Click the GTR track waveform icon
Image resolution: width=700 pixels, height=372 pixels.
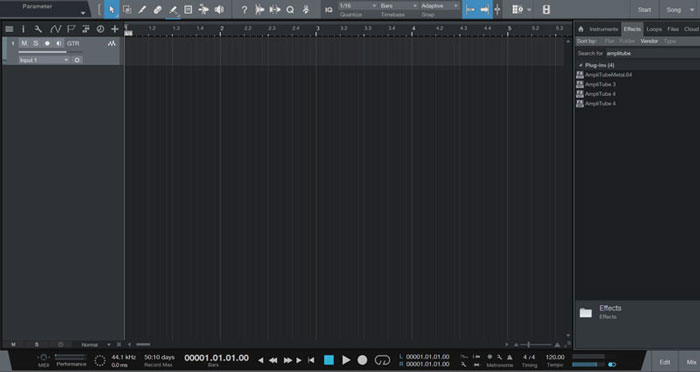[x=112, y=43]
